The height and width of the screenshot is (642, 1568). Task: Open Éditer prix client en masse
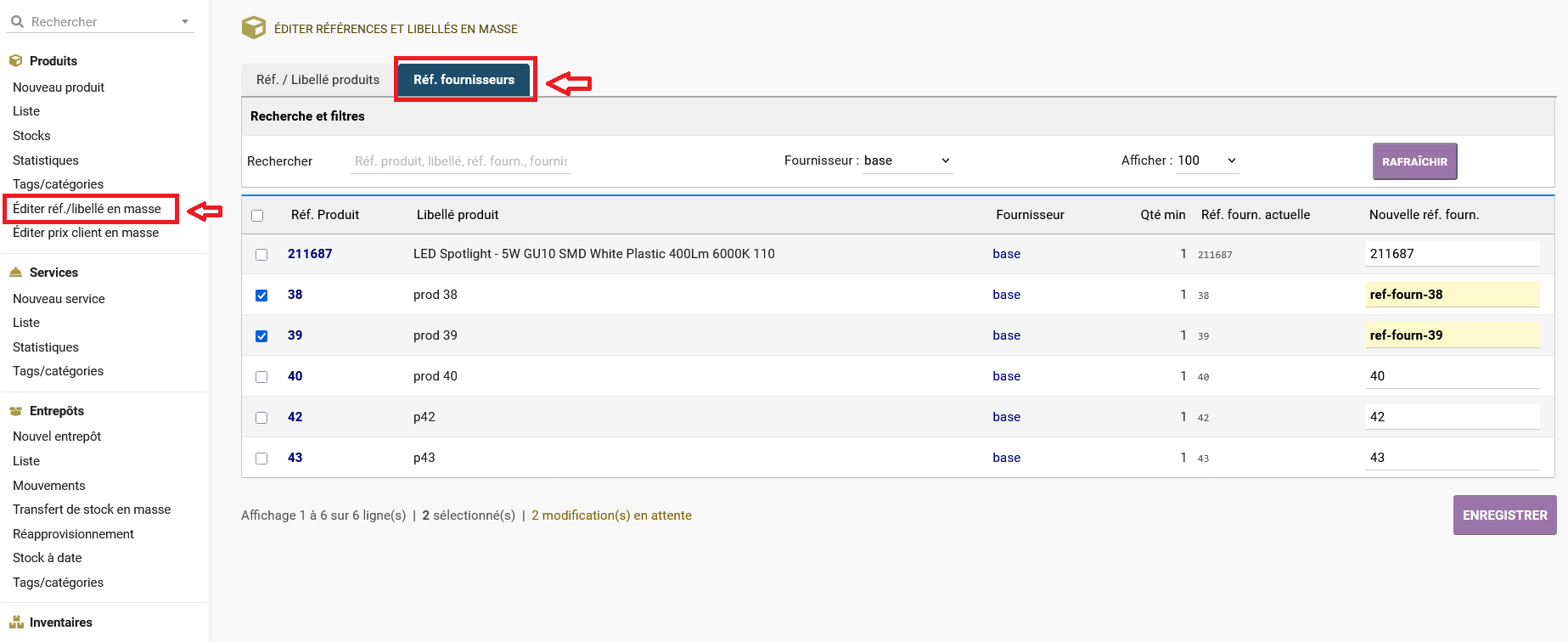[86, 233]
